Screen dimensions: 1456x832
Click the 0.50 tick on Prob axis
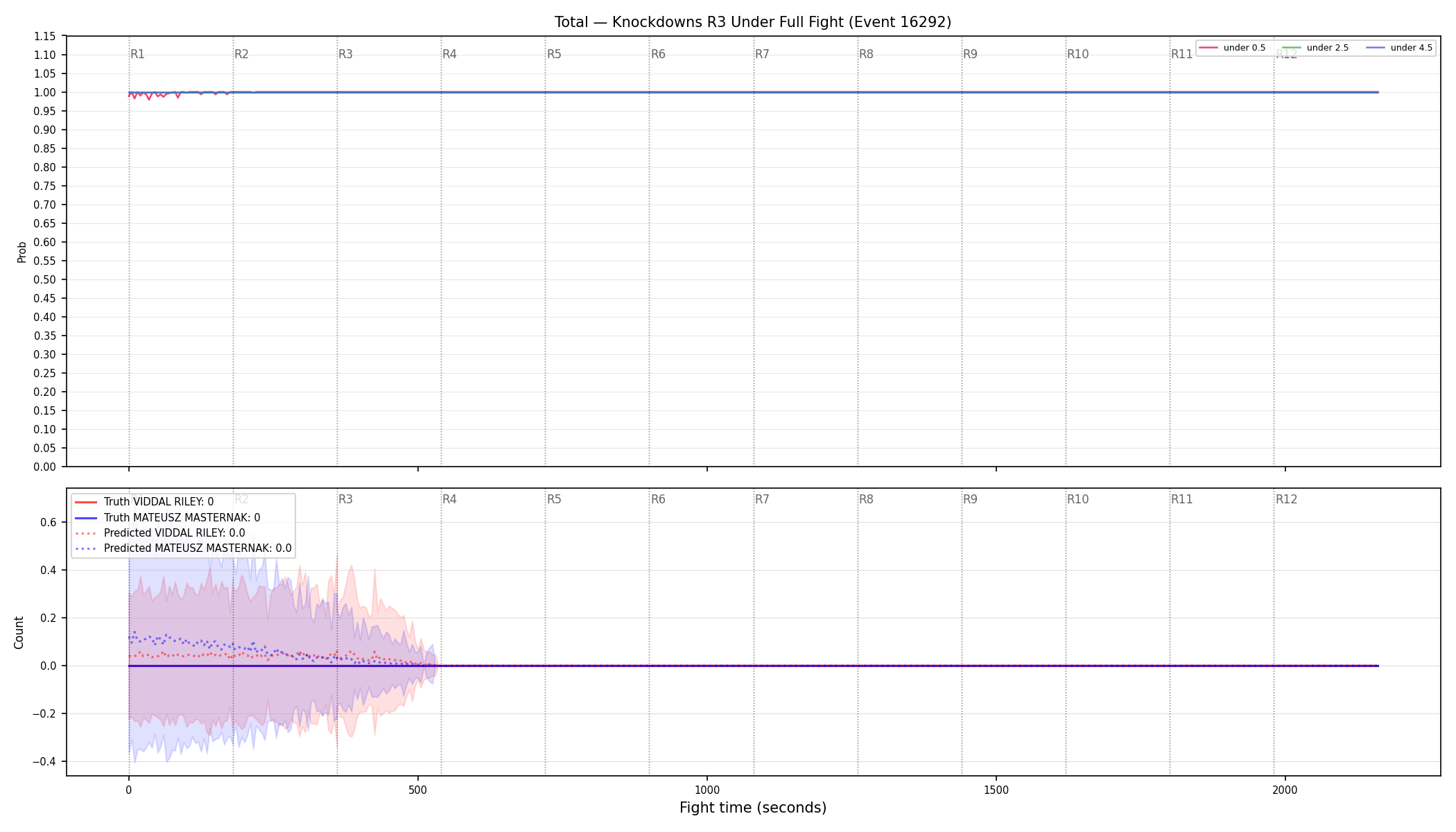45,279
